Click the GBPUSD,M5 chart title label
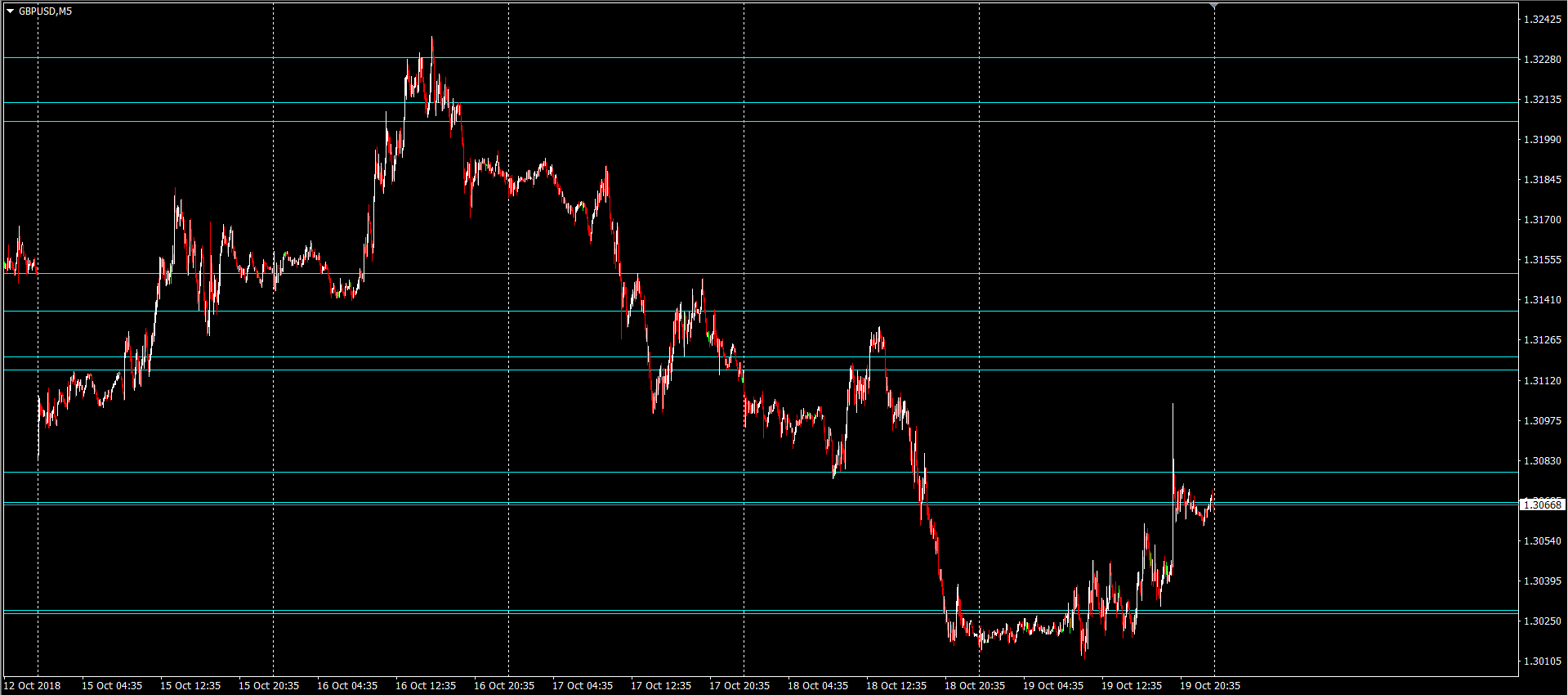Screen dimensions: 1568x695 45,11
